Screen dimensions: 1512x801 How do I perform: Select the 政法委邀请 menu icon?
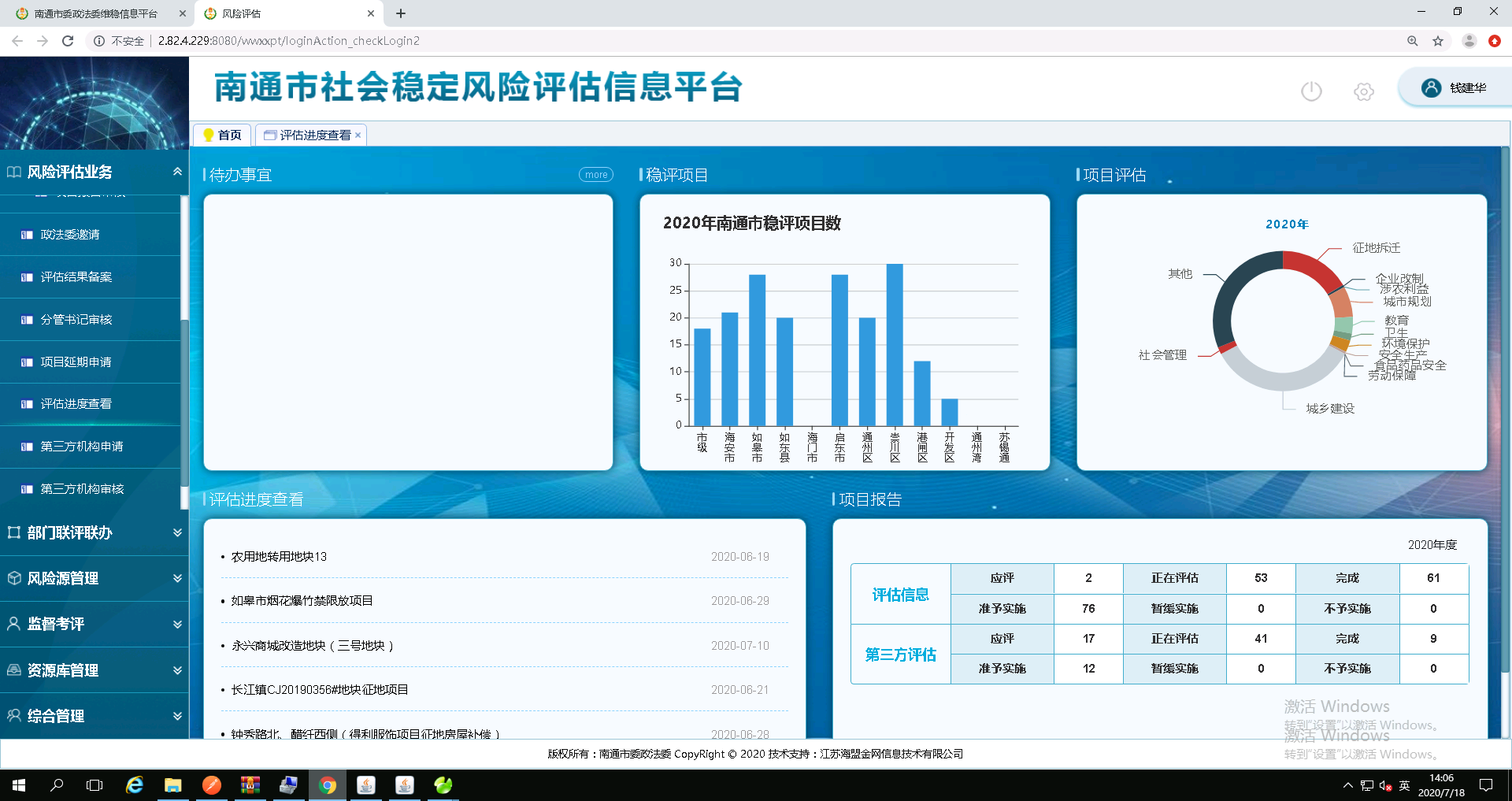[26, 234]
